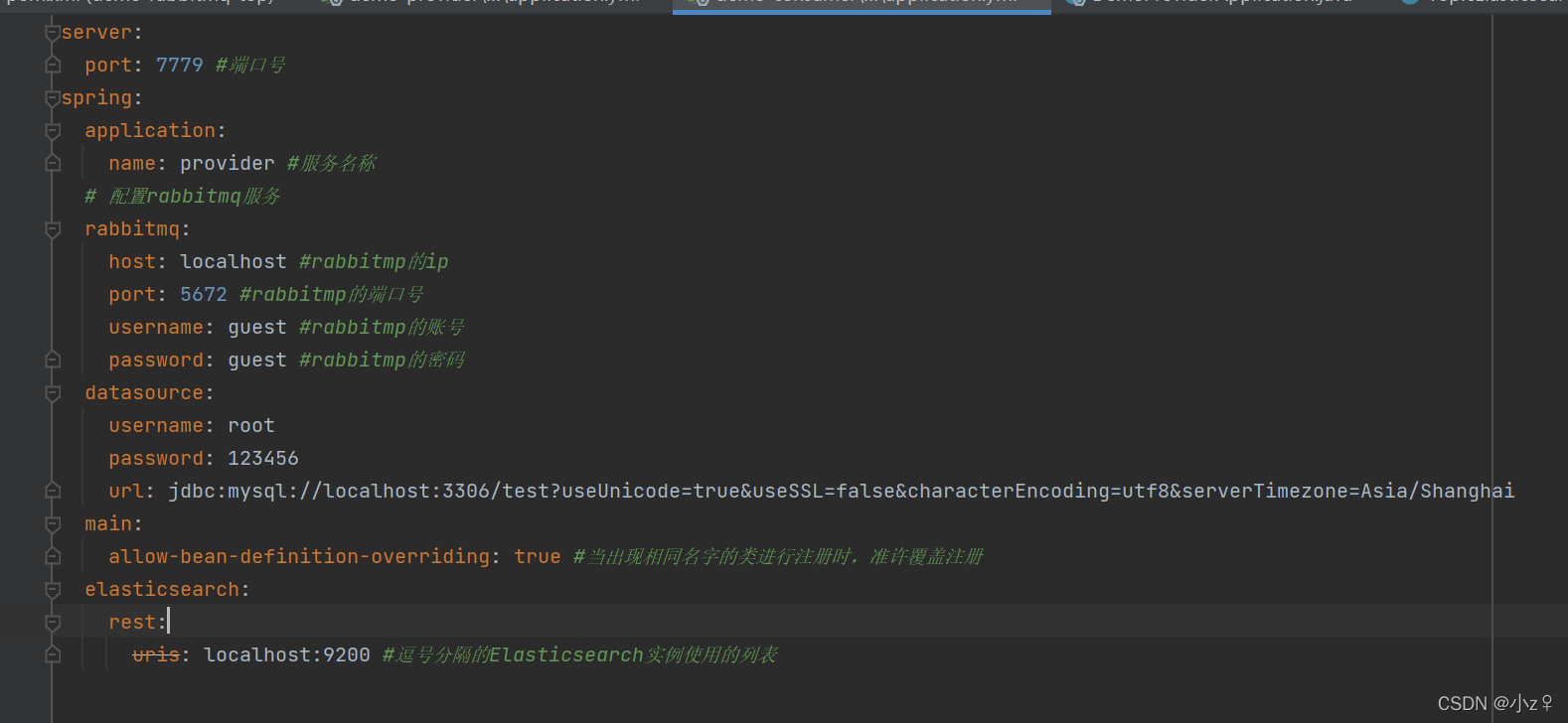Click the '#rabbitmp的密码' comment
Viewport: 1568px width, 723px height.
point(382,361)
